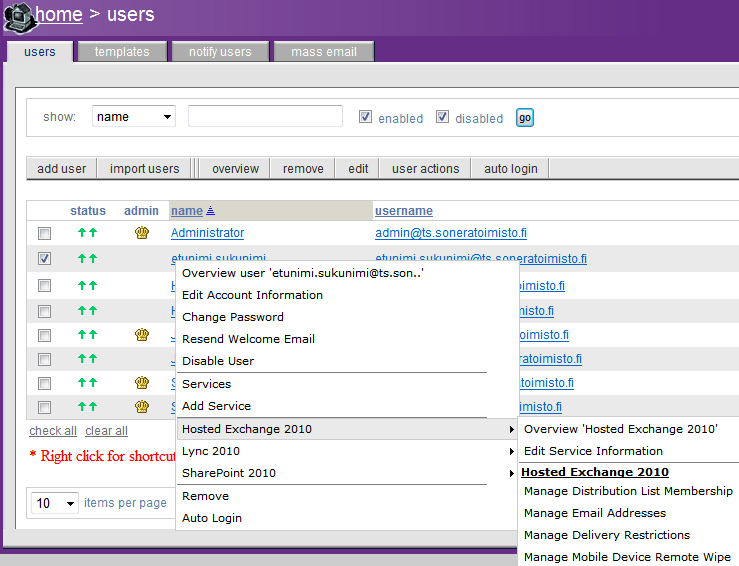Expand the Lync 2010 submenu arrow

tap(511, 451)
